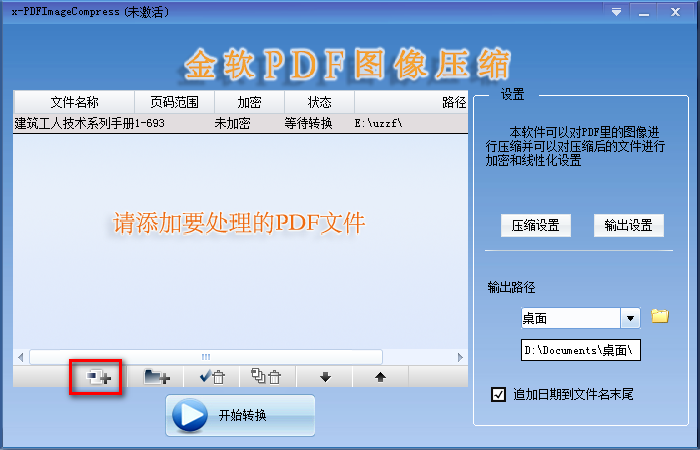Screen dimensions: 700x450
Task: Clear all files with the stacked trash icon
Action: point(267,377)
